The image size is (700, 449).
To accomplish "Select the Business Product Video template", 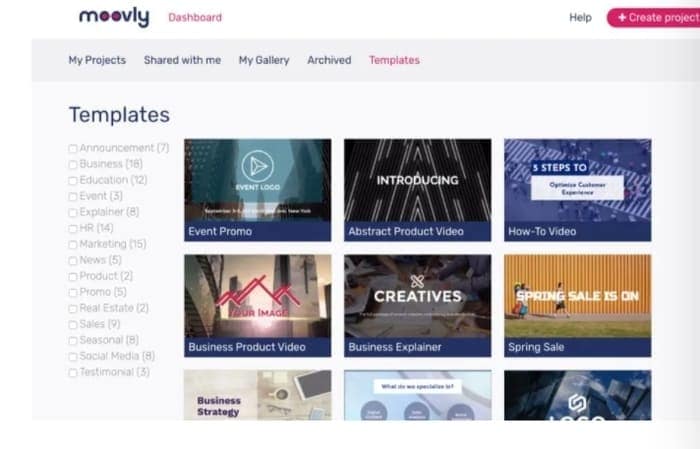I will 258,306.
